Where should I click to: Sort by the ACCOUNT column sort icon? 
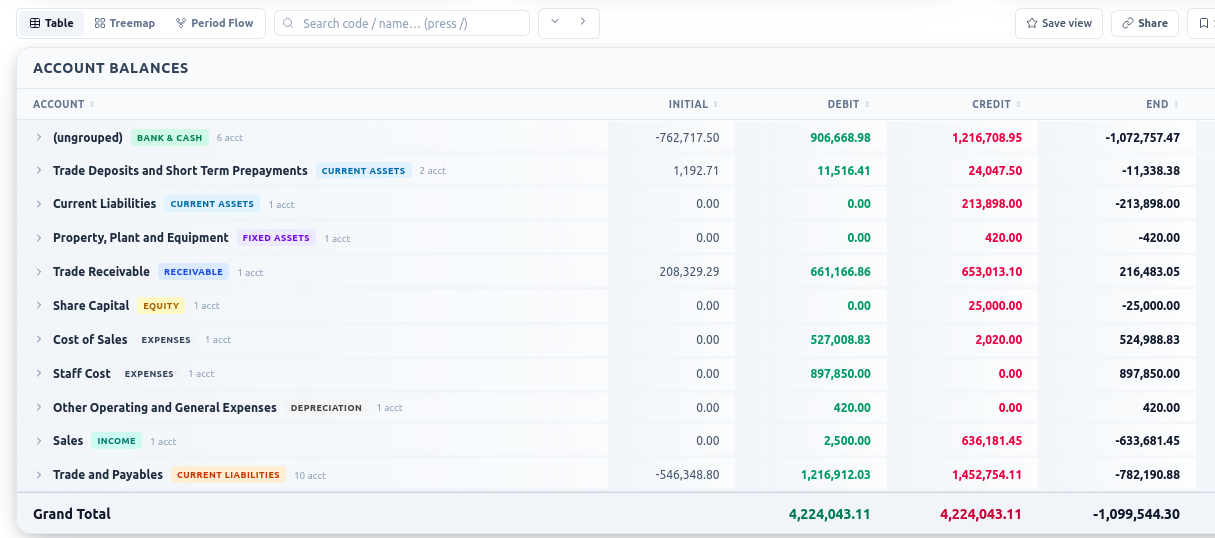tap(92, 104)
